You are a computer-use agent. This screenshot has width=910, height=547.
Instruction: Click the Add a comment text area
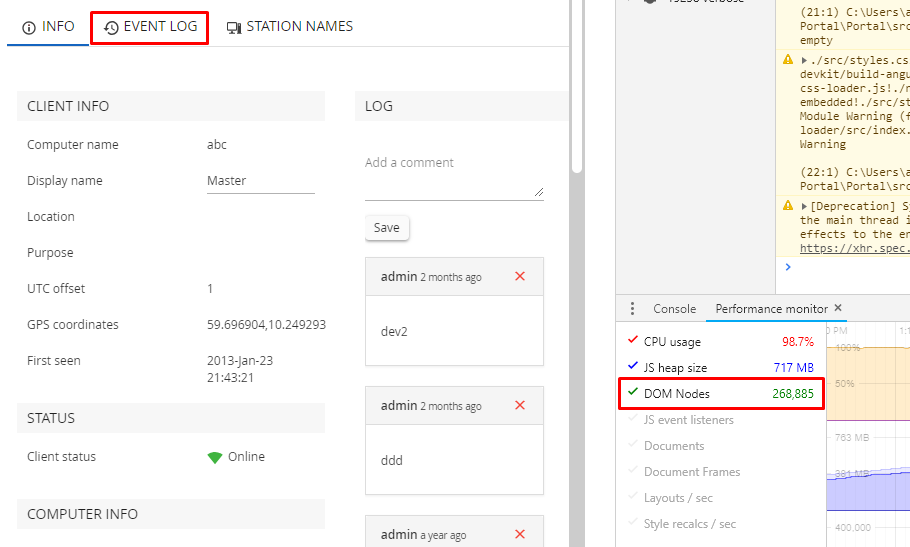454,176
